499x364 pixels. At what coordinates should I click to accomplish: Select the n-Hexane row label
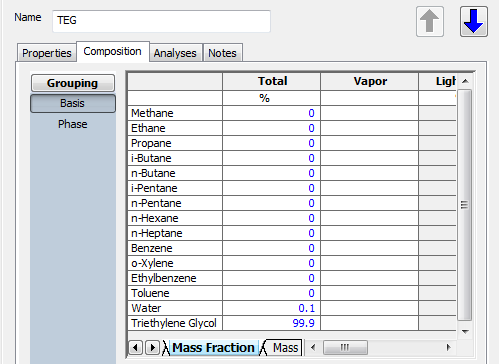tap(175, 218)
